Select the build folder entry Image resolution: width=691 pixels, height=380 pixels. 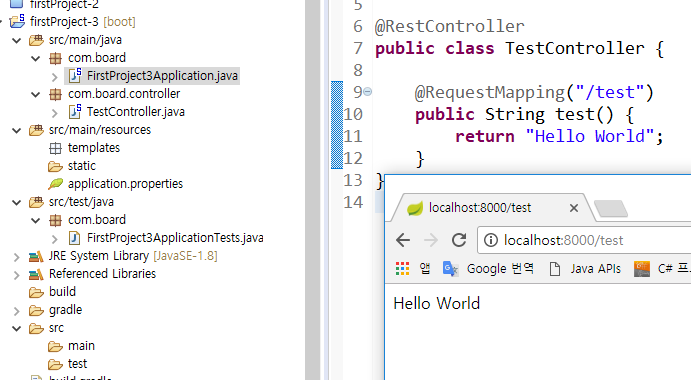[x=62, y=292]
